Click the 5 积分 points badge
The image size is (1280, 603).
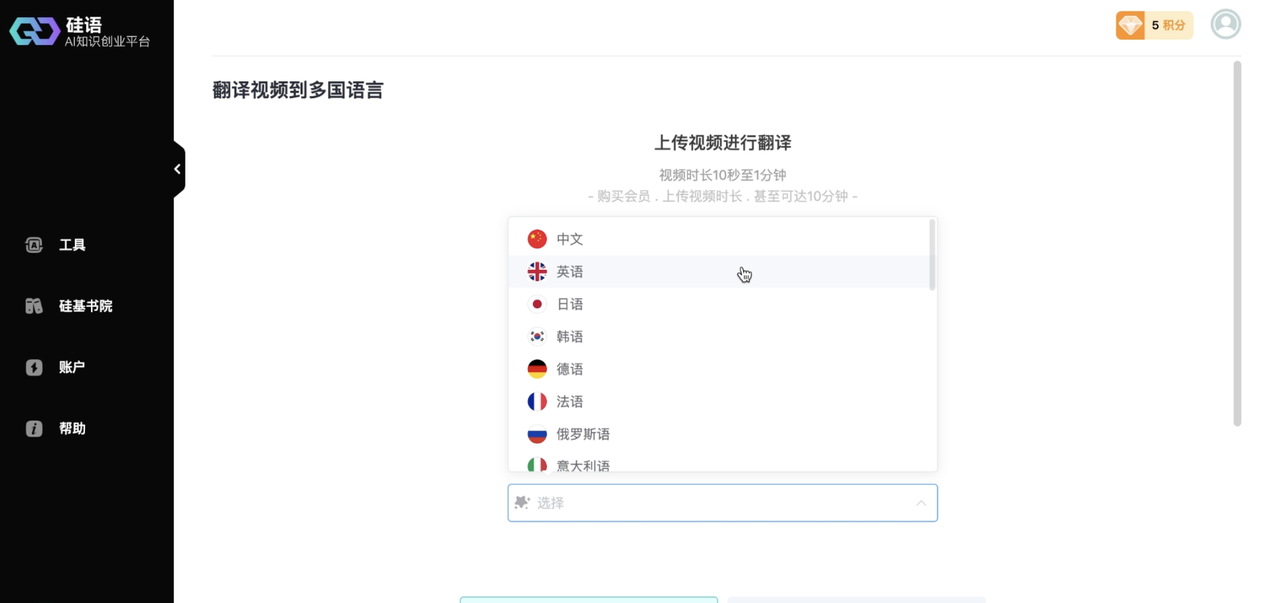click(1167, 25)
